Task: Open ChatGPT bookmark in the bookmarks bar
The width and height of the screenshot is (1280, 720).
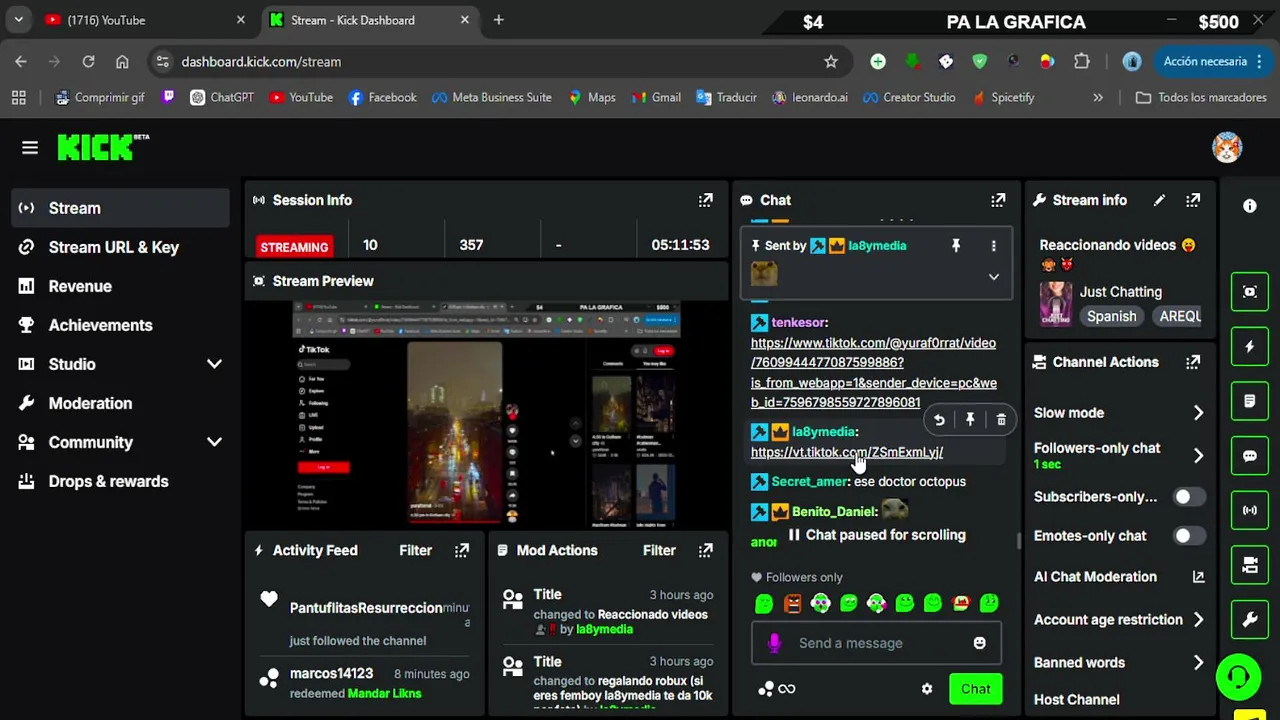Action: tap(221, 97)
